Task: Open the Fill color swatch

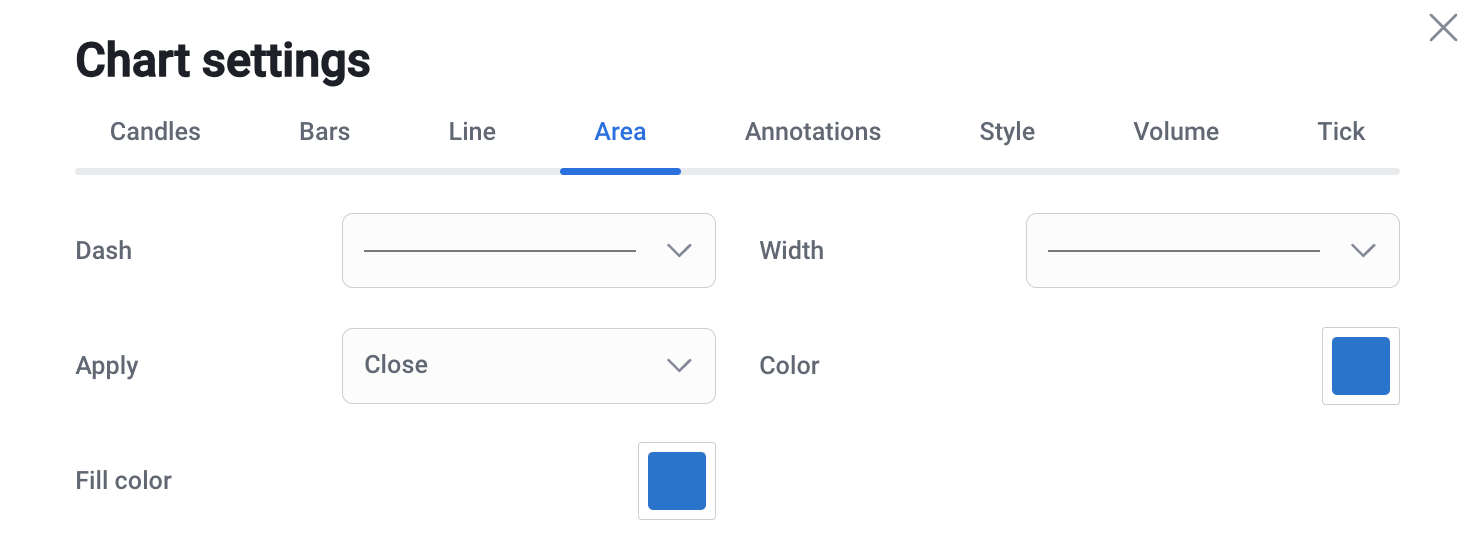Action: pyautogui.click(x=677, y=481)
